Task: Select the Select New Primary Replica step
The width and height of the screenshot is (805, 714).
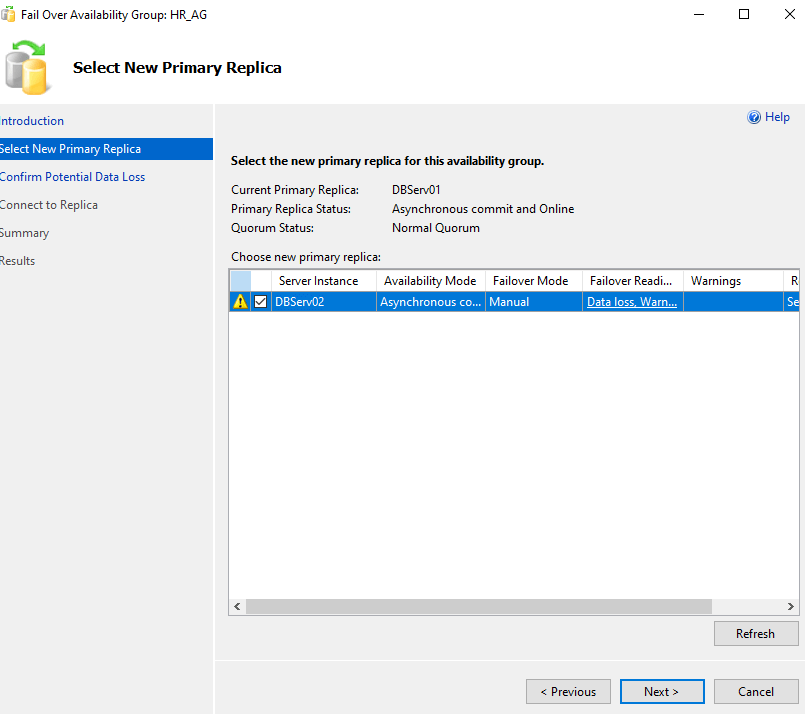Action: pos(70,149)
